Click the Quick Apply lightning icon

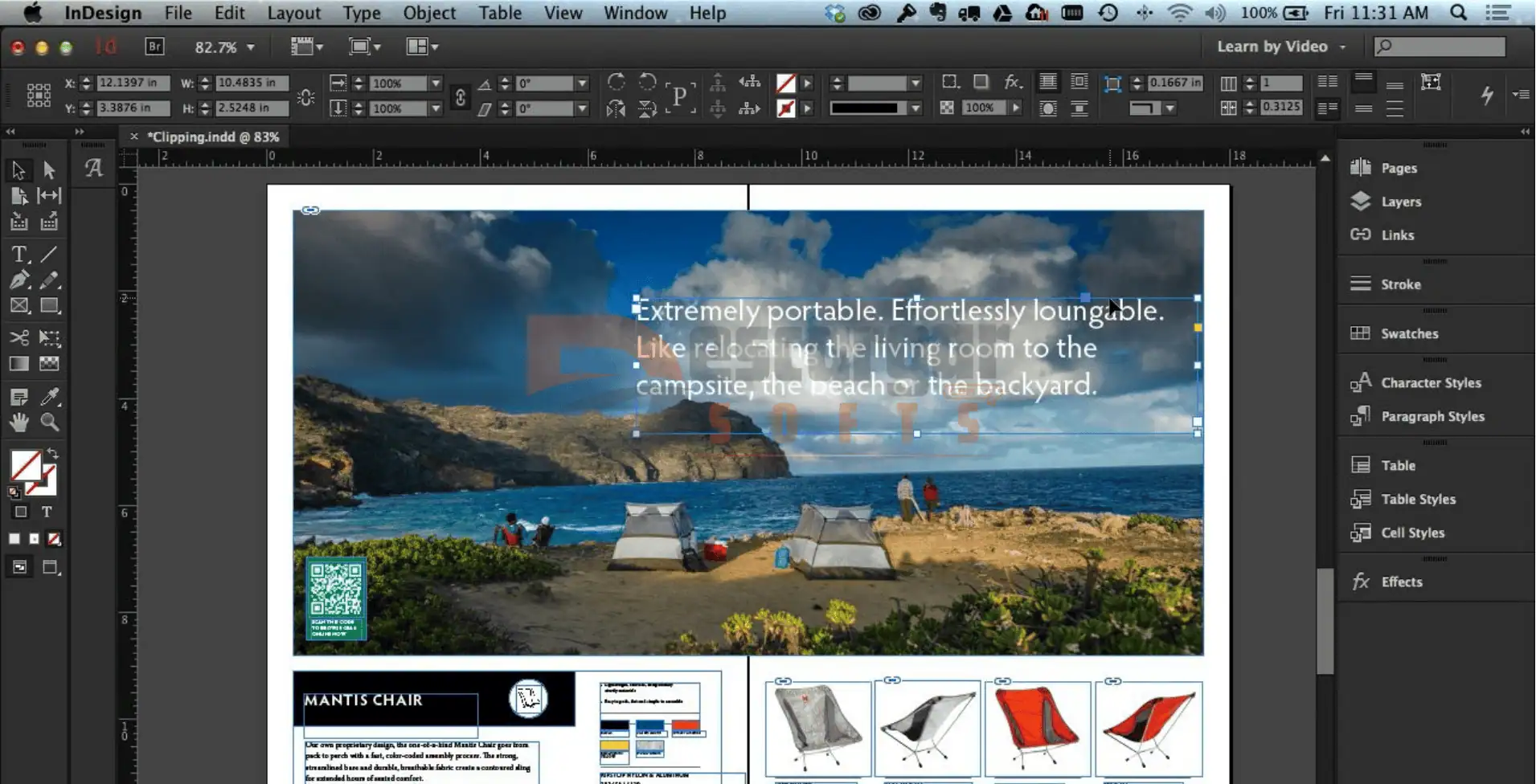tap(1487, 95)
